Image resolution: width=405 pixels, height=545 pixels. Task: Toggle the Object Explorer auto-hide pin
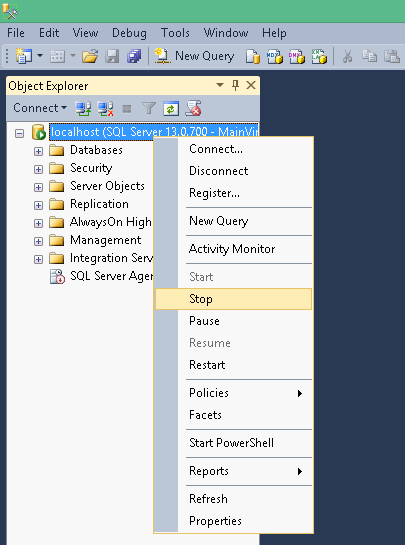coord(235,85)
